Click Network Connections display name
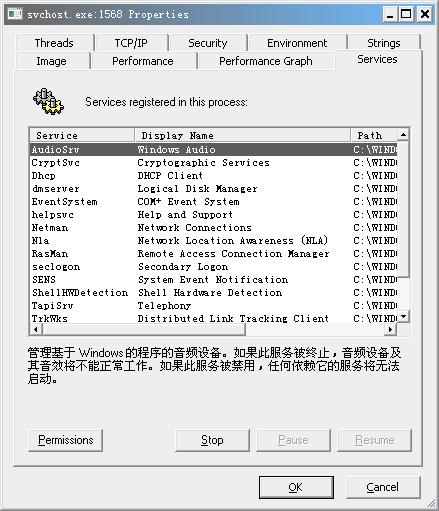The height and width of the screenshot is (511, 439). [x=194, y=228]
